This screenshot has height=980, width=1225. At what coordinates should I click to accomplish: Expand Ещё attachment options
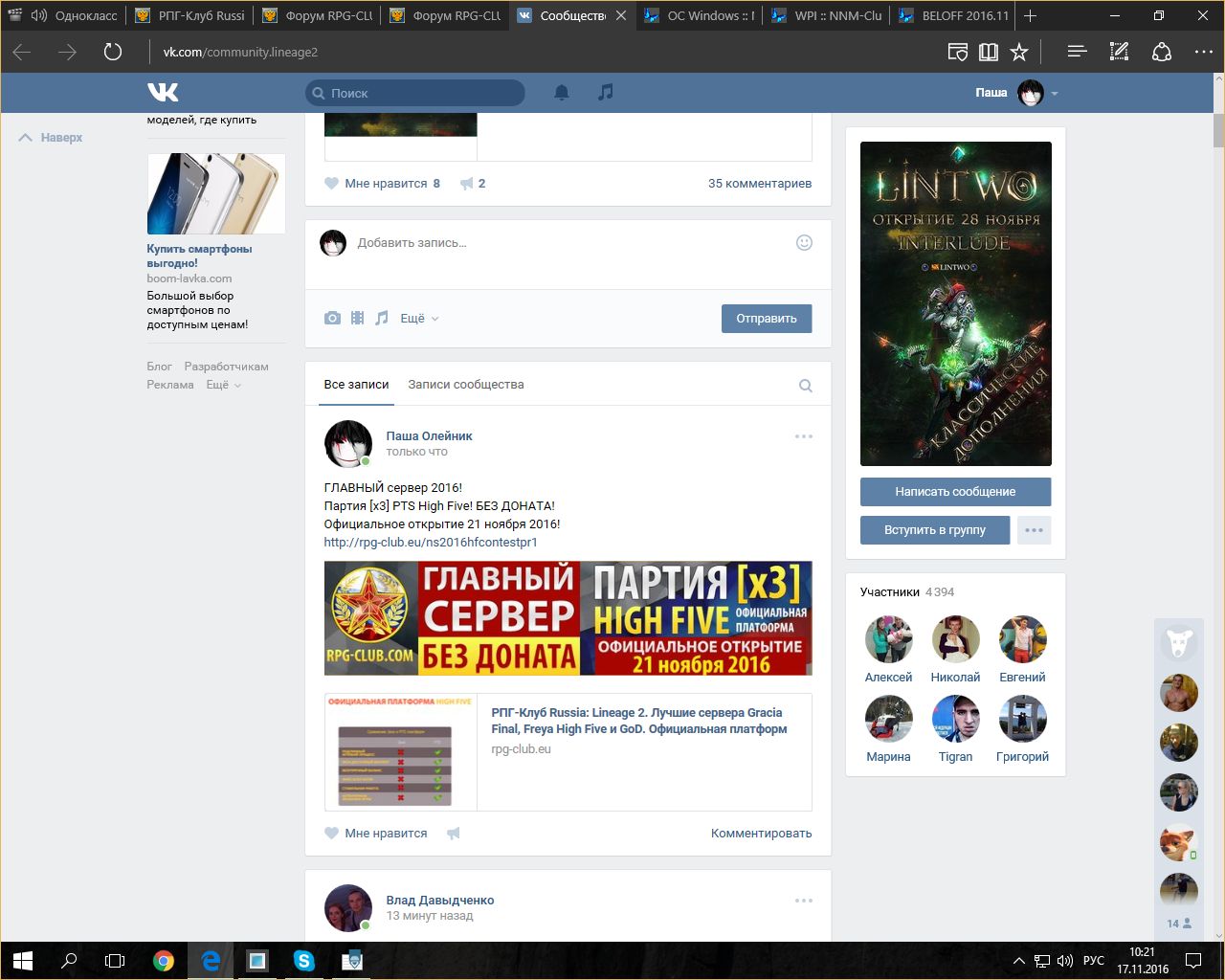click(x=419, y=318)
